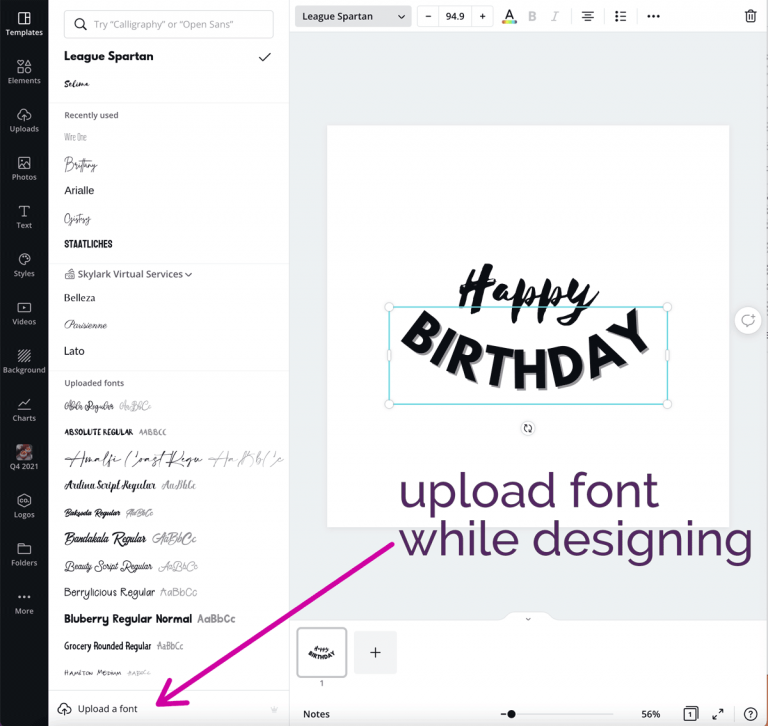Open the League Spartan font dropdown
Screen dimensions: 768x726
355,16
